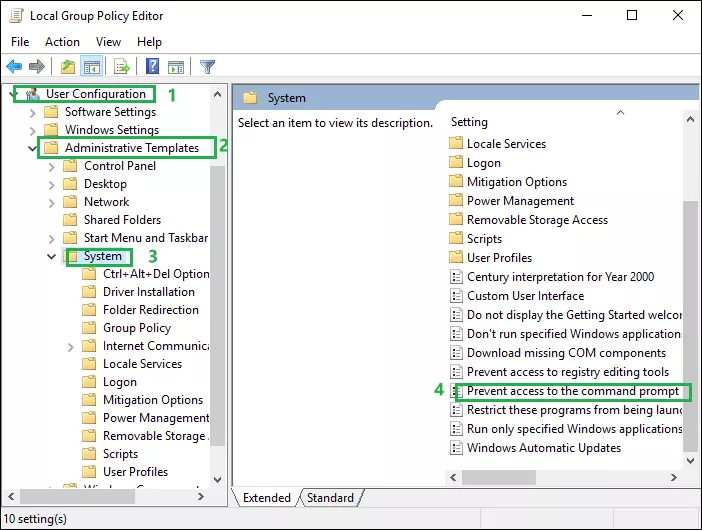Expand the Software Settings node

(32, 112)
